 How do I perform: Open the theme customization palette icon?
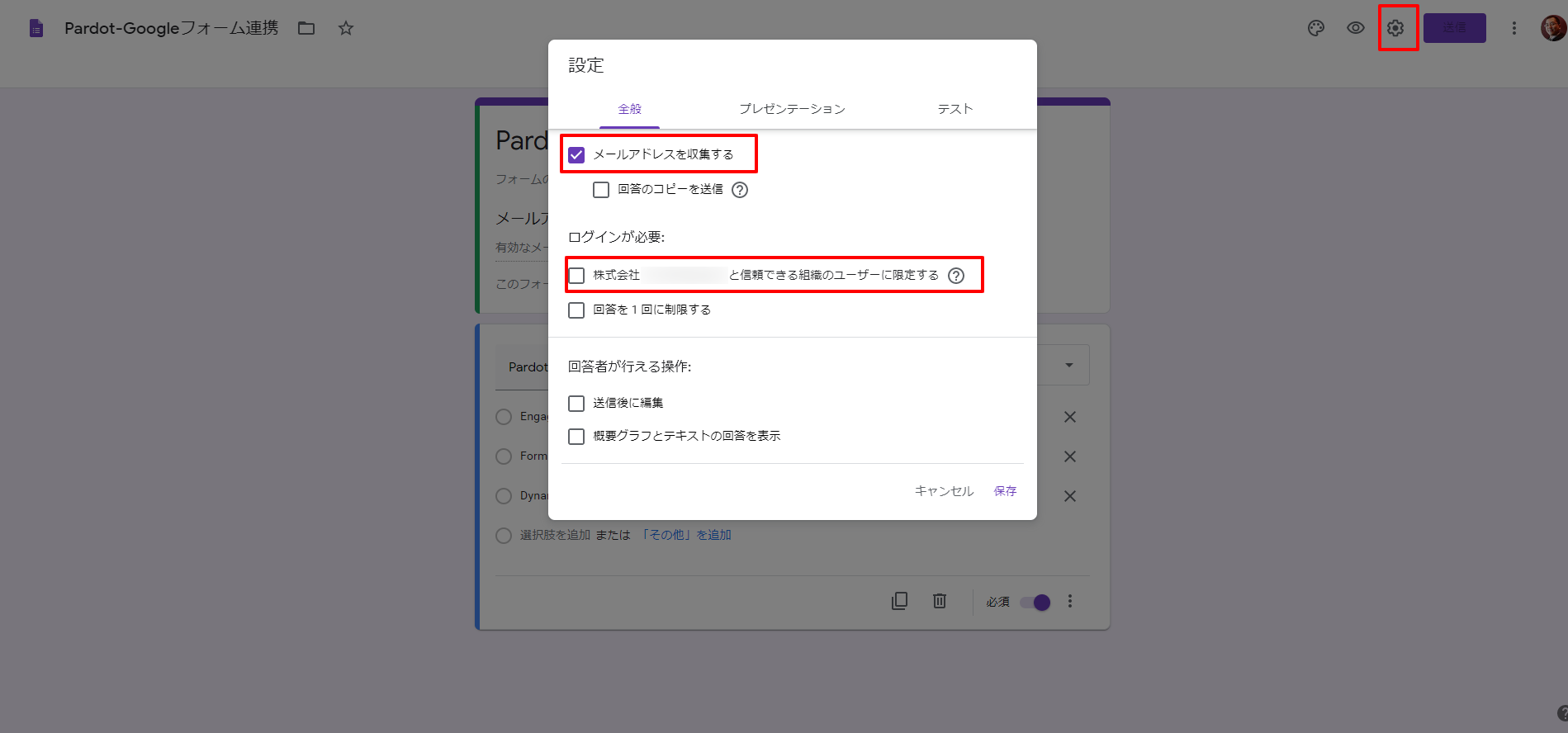tap(1316, 28)
